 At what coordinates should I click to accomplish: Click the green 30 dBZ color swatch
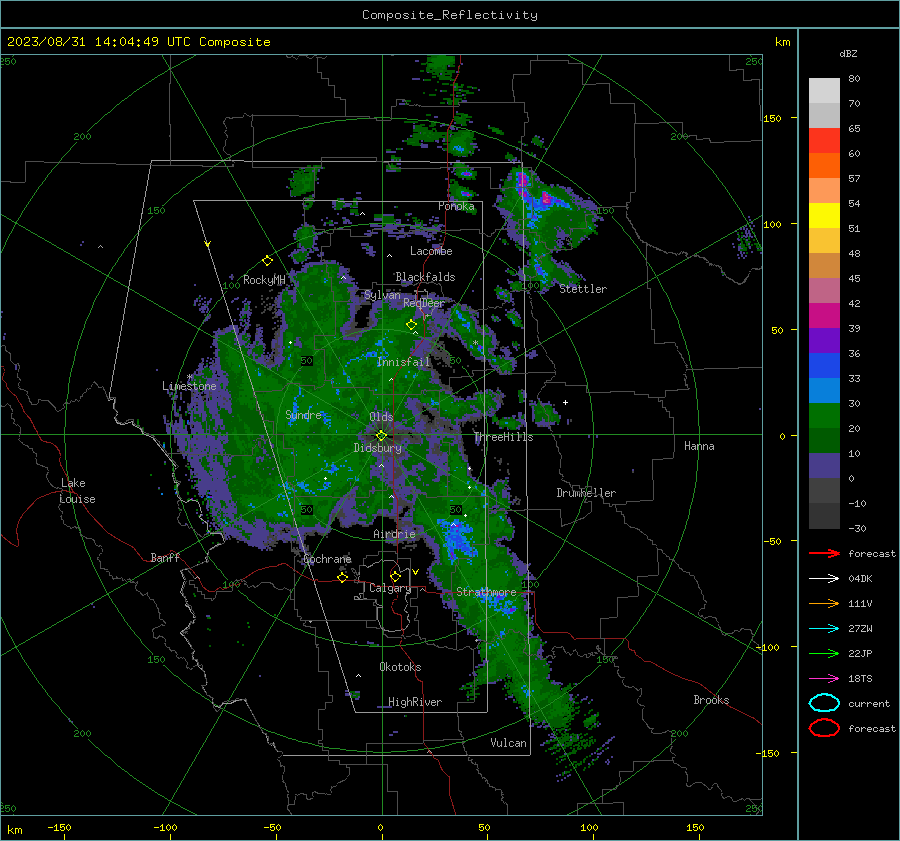[824, 416]
